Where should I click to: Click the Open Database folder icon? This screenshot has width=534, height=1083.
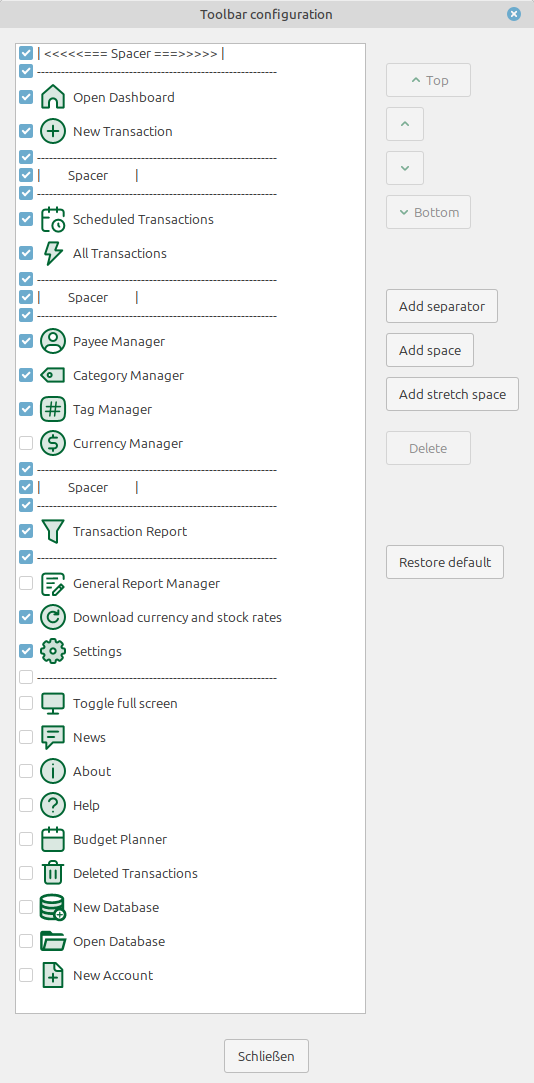coord(53,941)
